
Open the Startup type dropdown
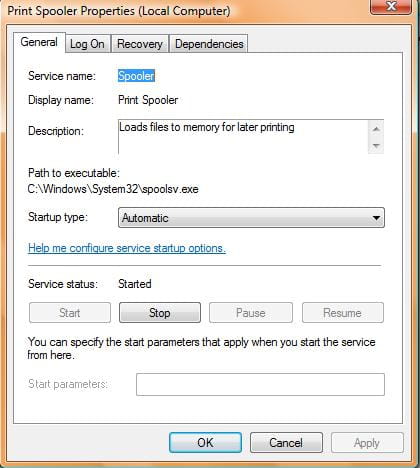[251, 218]
